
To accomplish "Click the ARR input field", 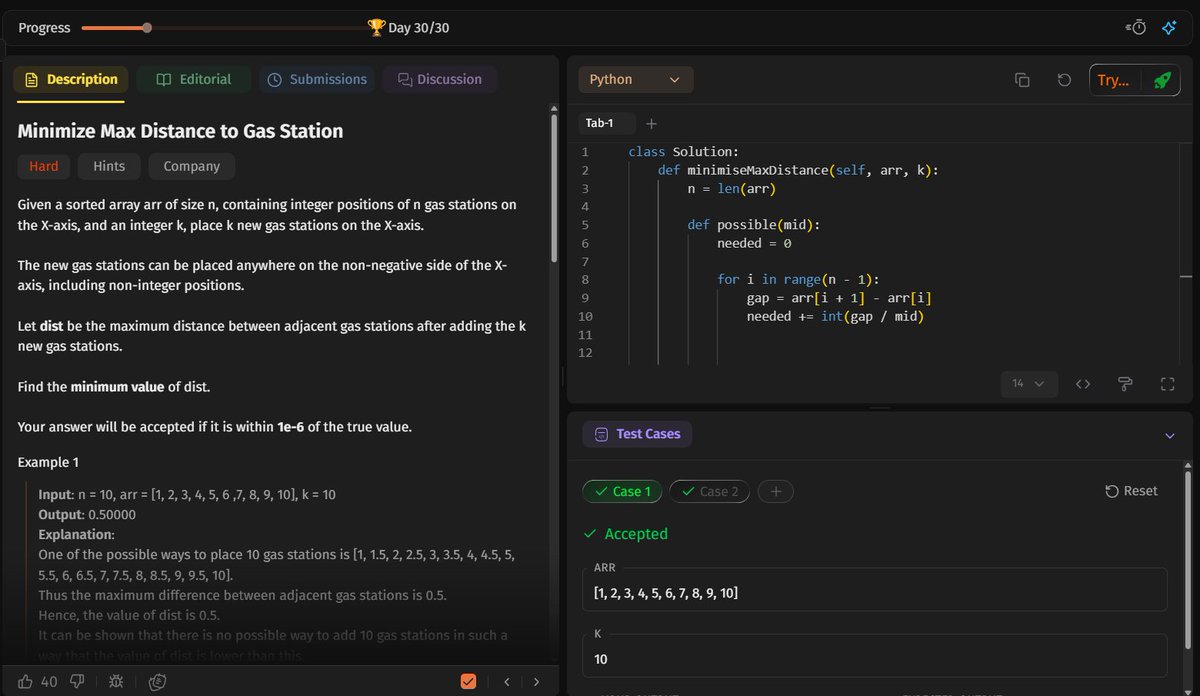I will pyautogui.click(x=875, y=590).
